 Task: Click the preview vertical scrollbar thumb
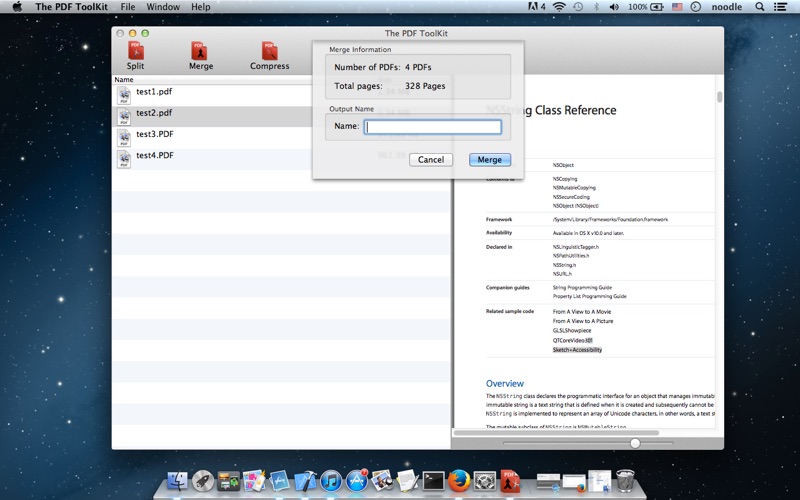(719, 97)
